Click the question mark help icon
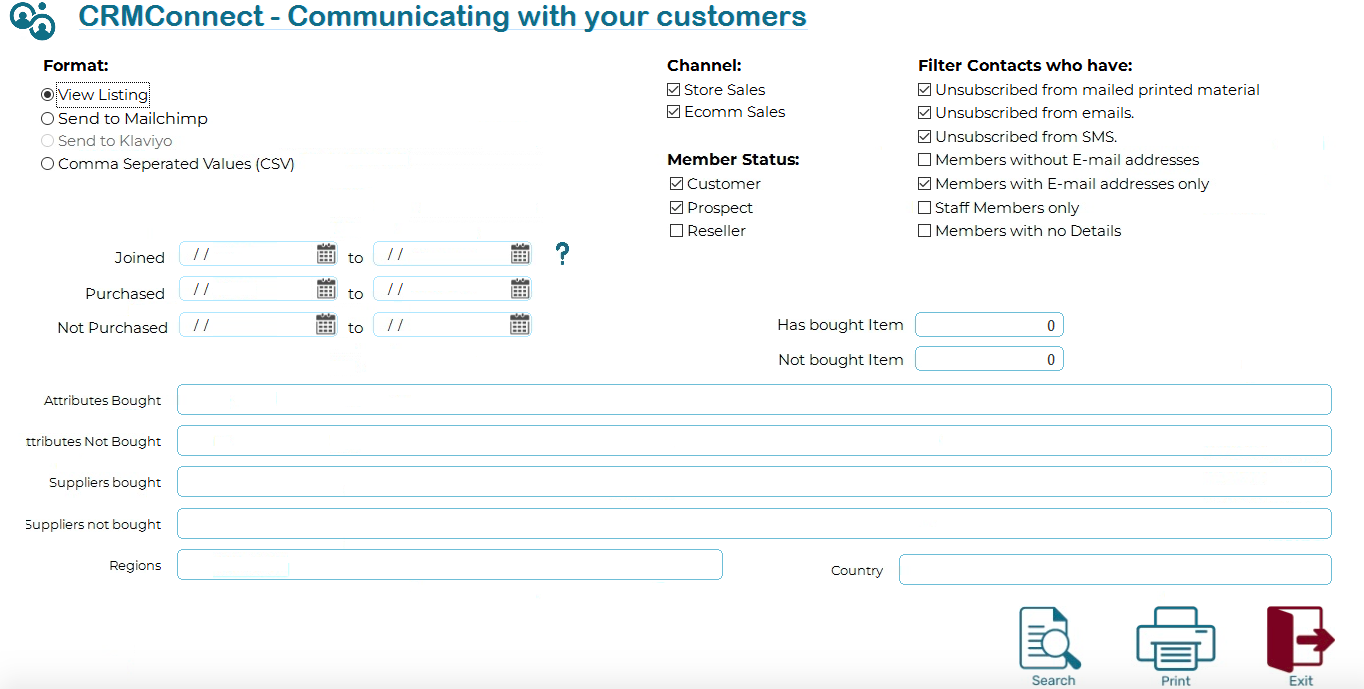 pyautogui.click(x=563, y=254)
